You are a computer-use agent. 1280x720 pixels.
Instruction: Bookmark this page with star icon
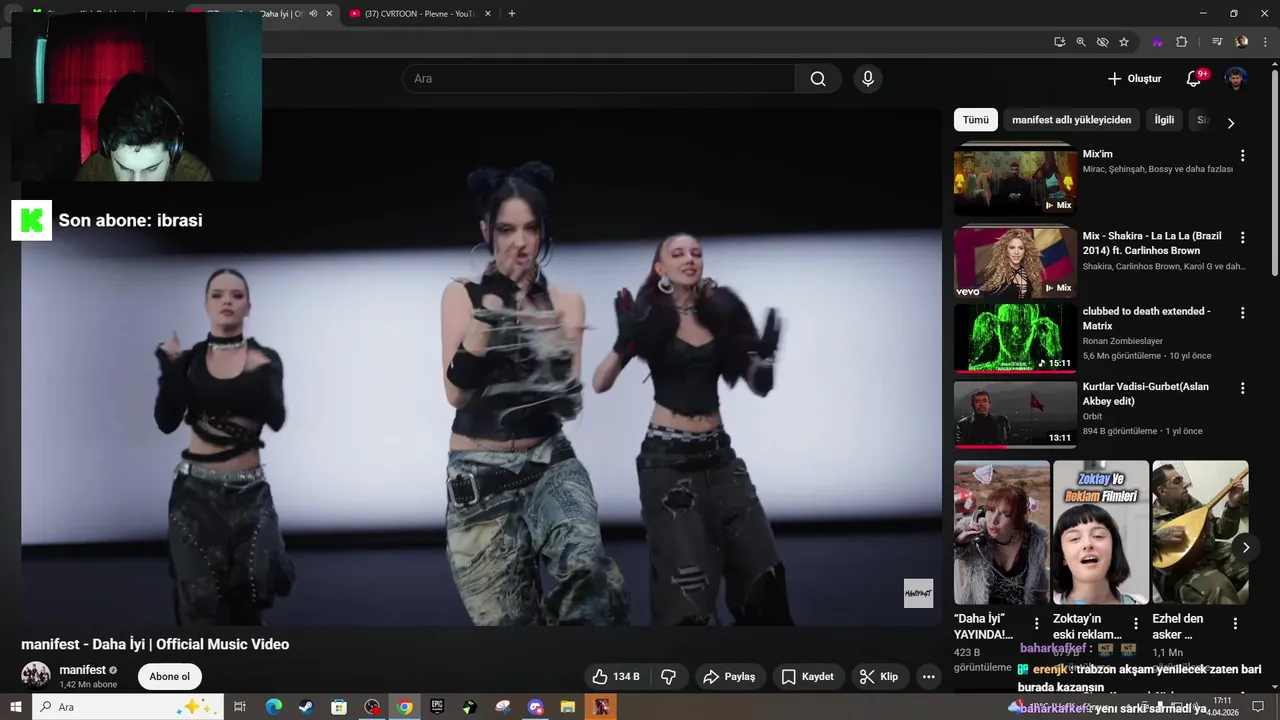point(1124,42)
